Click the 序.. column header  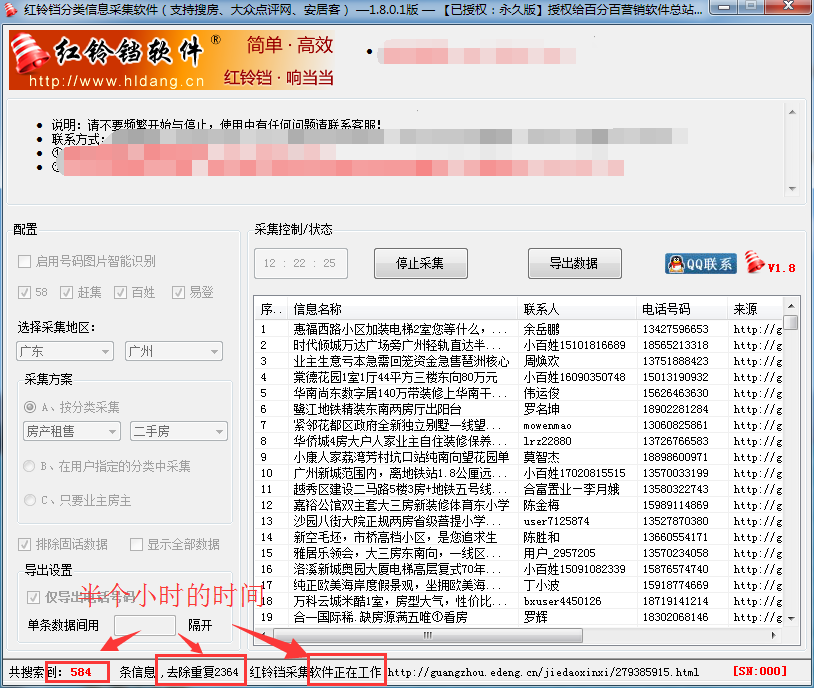271,309
